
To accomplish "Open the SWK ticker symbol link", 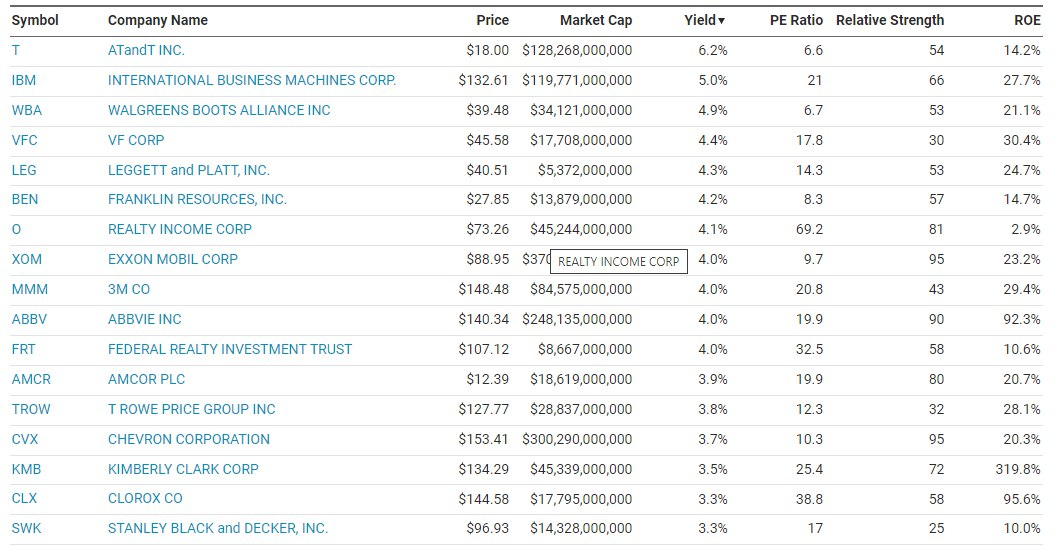I will coord(26,528).
